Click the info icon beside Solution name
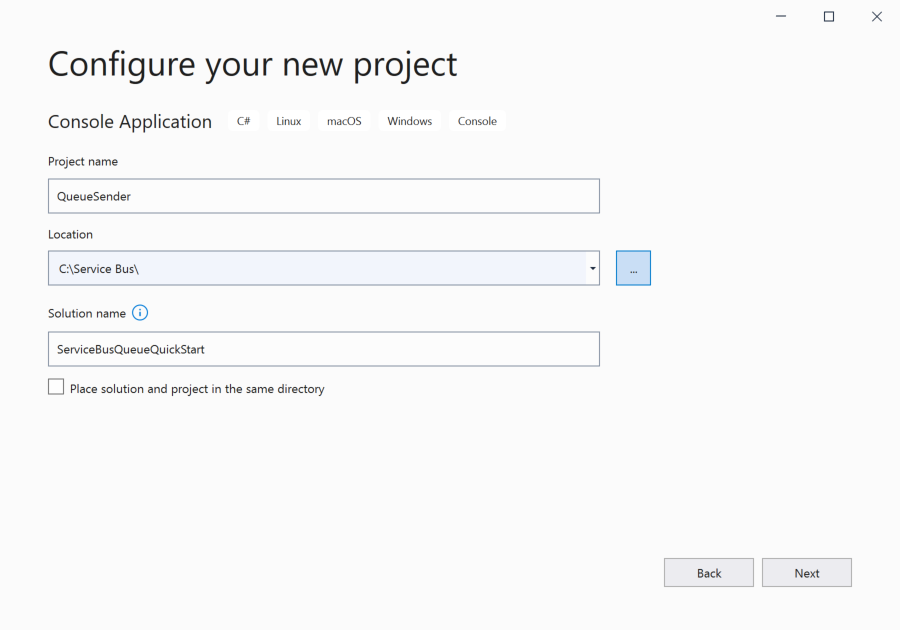 coord(140,312)
